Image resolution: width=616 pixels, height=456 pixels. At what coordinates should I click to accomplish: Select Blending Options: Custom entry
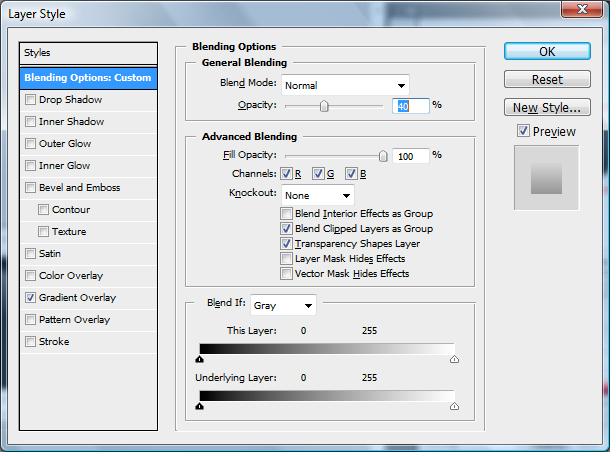(88, 78)
